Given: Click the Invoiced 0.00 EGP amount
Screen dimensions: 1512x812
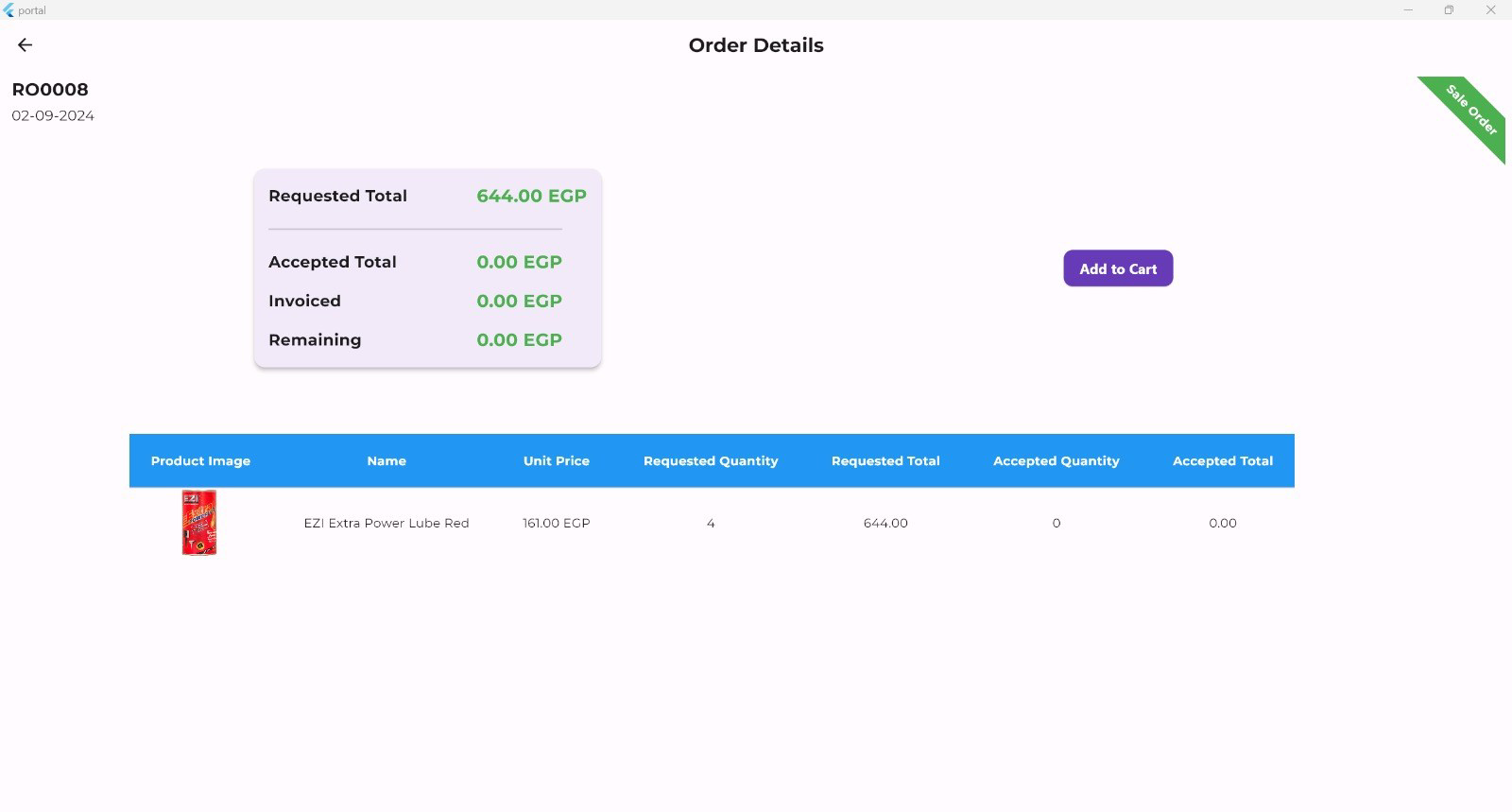Looking at the screenshot, I should [x=519, y=301].
